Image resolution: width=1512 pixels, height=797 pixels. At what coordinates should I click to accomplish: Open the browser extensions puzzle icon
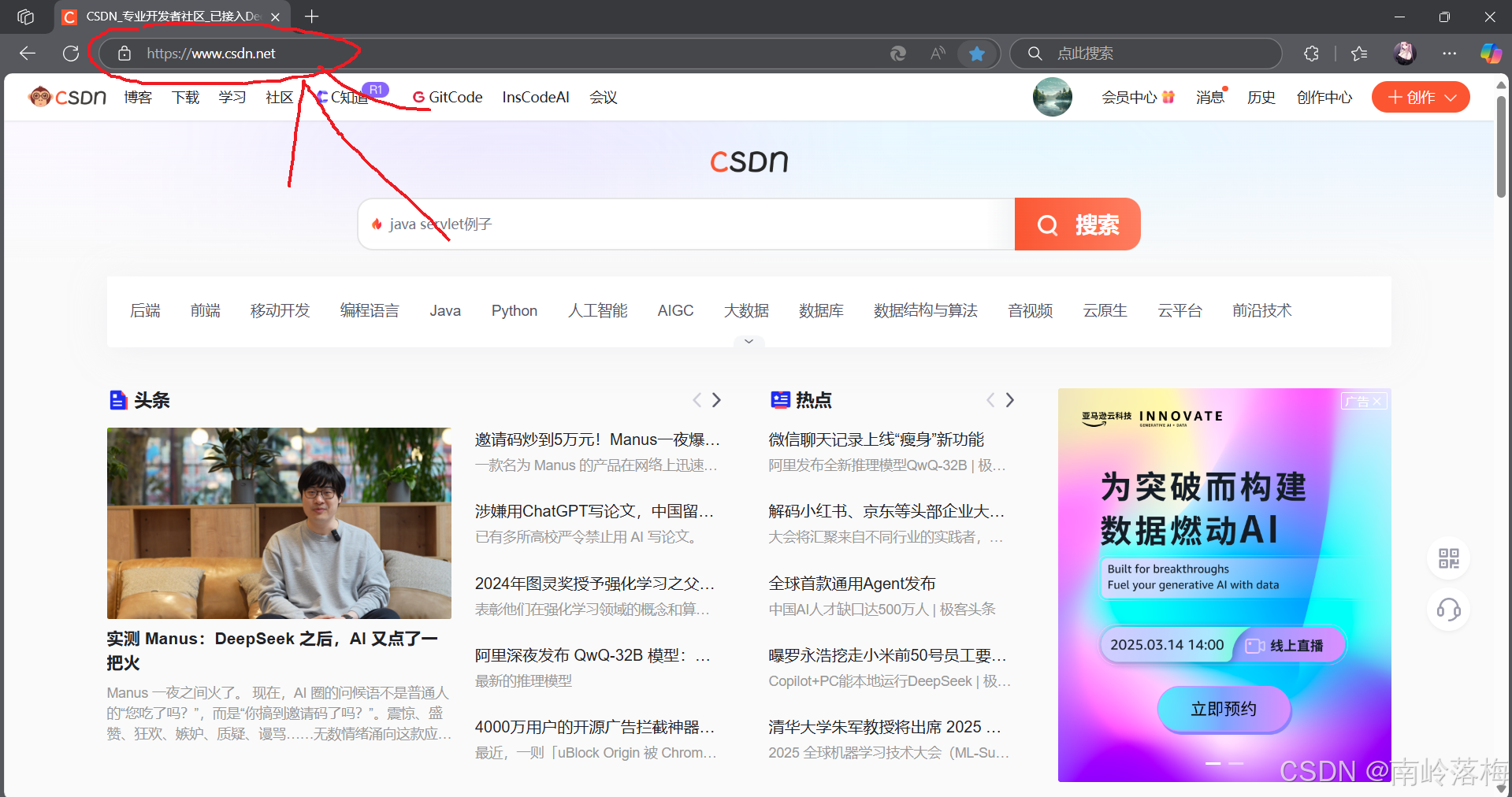tap(1311, 54)
